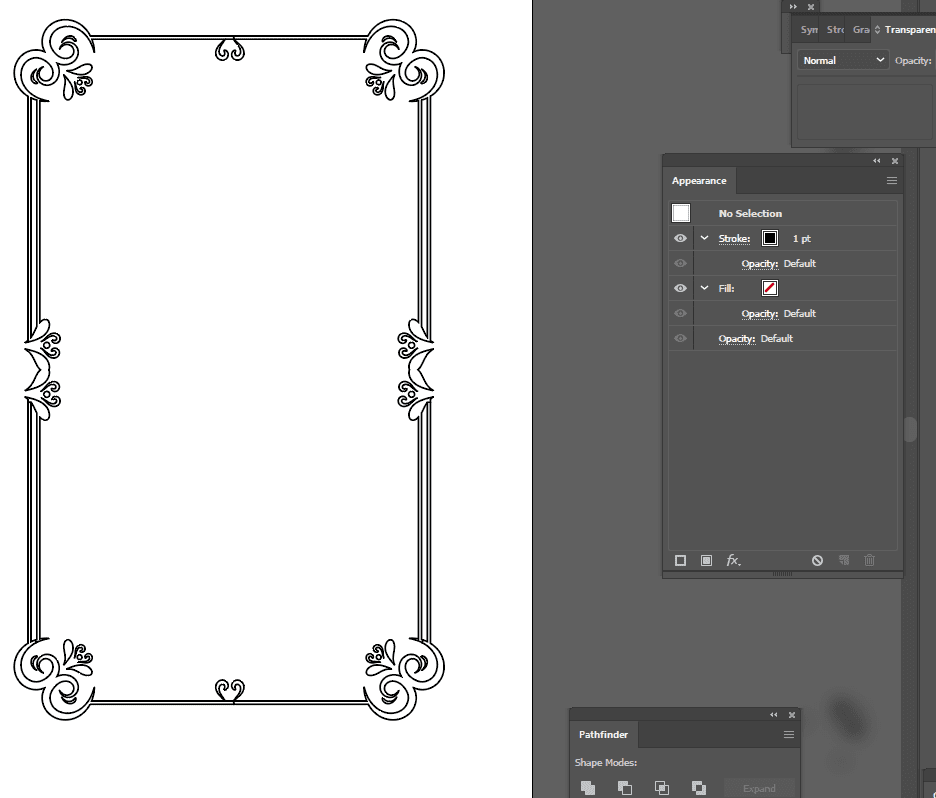
Task: Switch to the Gradient tab
Action: click(861, 29)
